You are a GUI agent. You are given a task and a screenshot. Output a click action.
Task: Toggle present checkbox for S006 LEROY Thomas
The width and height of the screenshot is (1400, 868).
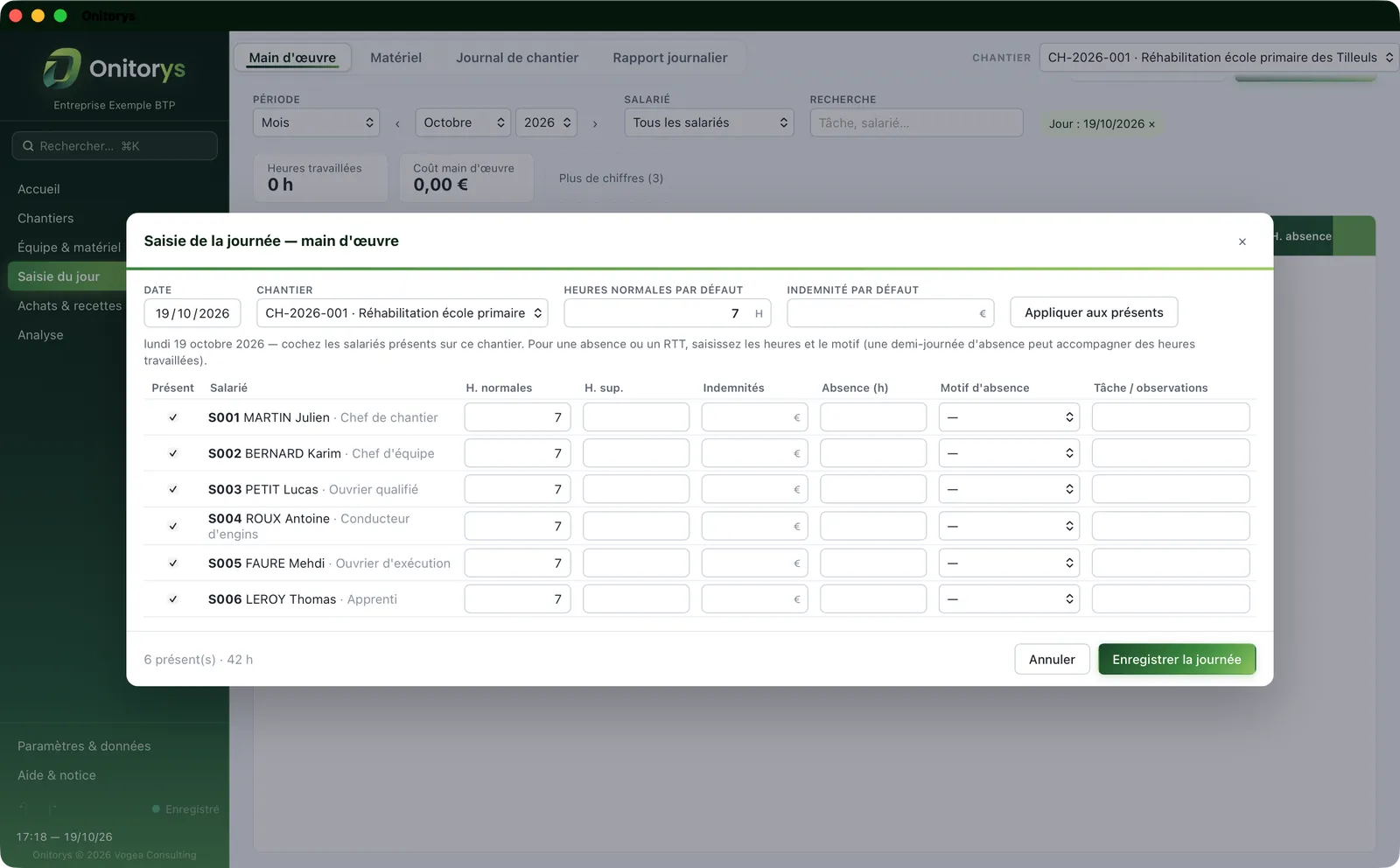coord(173,599)
